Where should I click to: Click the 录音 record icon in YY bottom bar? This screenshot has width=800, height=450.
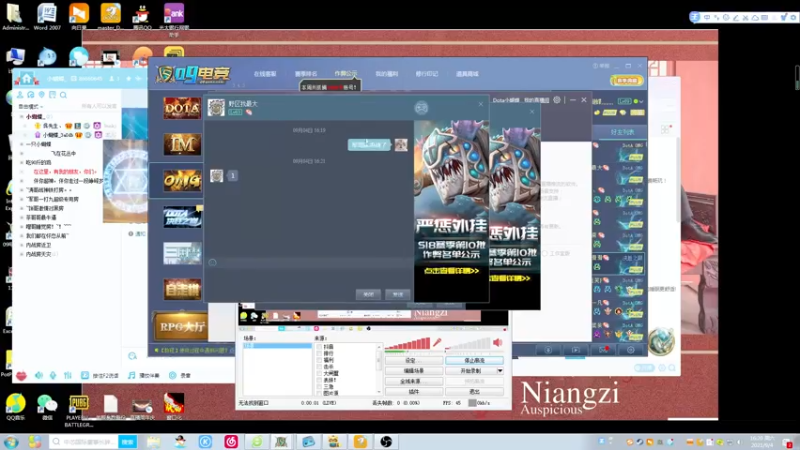[x=180, y=376]
